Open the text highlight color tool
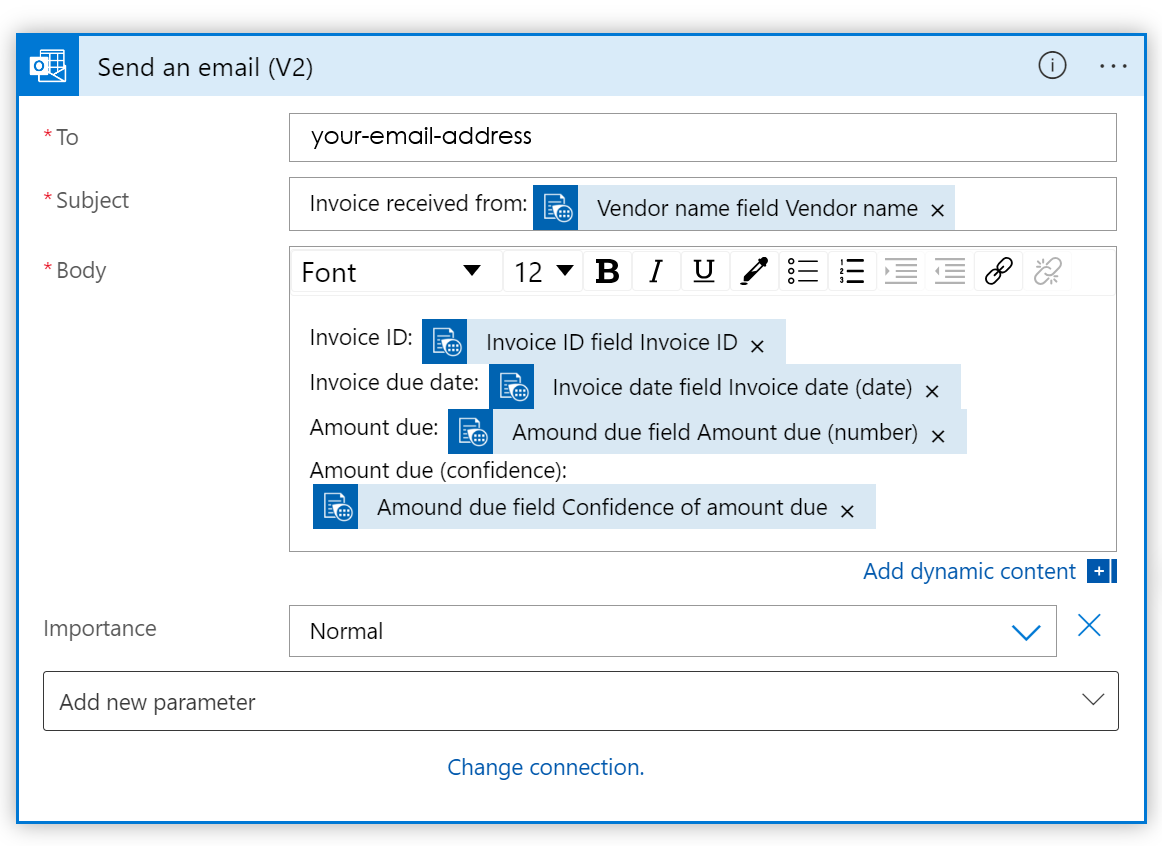This screenshot has width=1162, height=846. (x=754, y=270)
